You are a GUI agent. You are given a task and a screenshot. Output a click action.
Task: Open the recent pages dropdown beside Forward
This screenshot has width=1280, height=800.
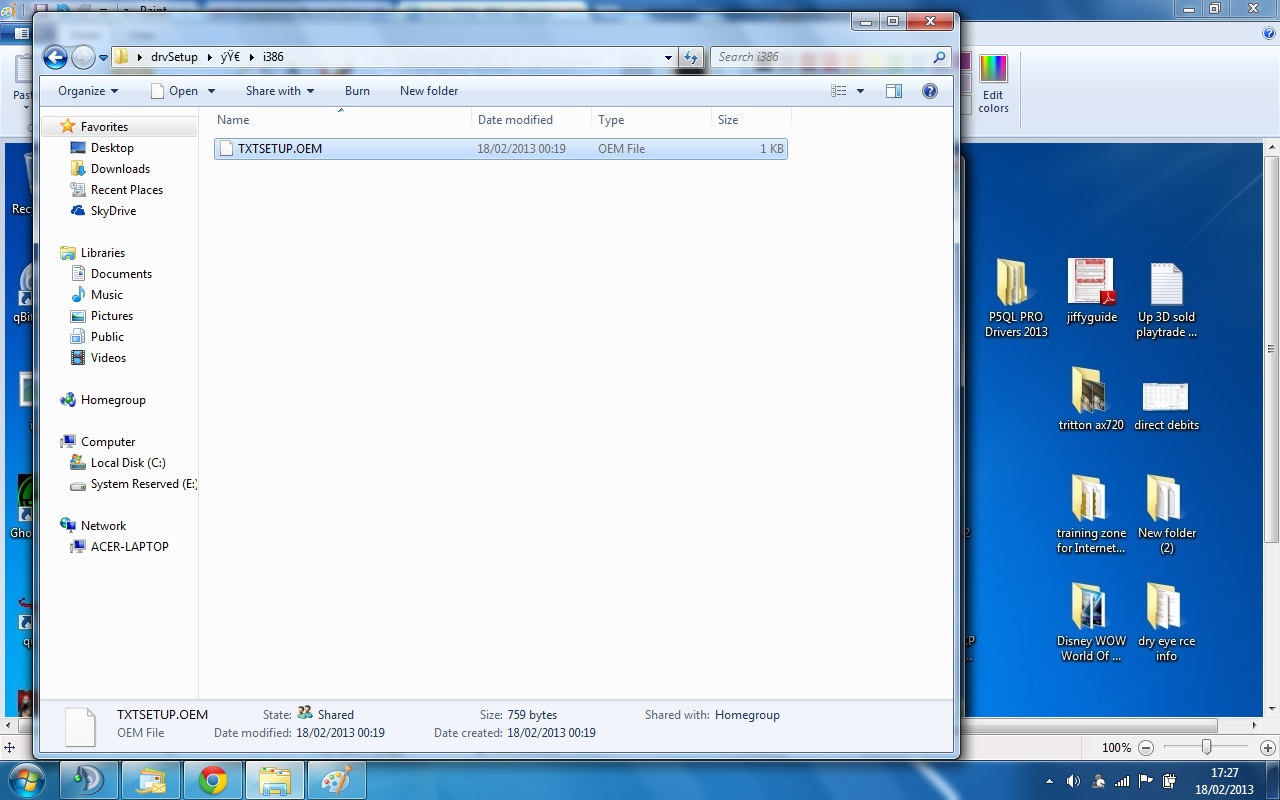pos(103,58)
